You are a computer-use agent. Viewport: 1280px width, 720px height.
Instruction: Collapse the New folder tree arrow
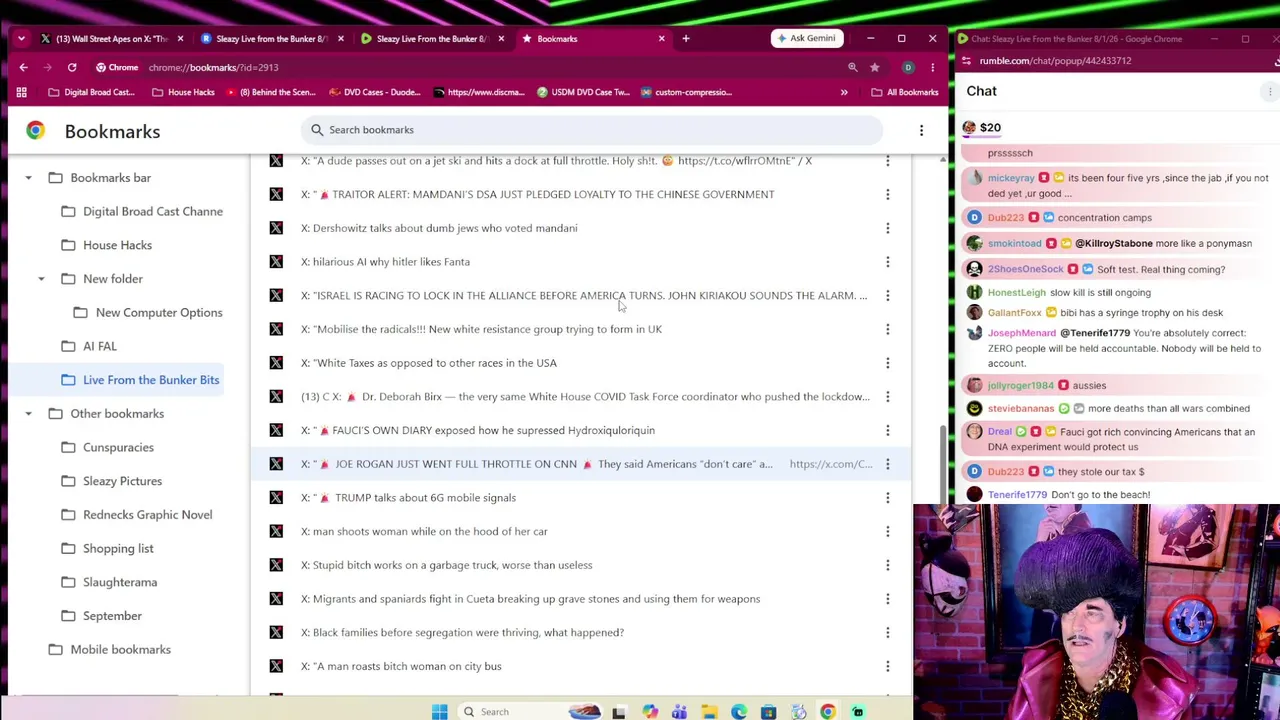point(41,279)
